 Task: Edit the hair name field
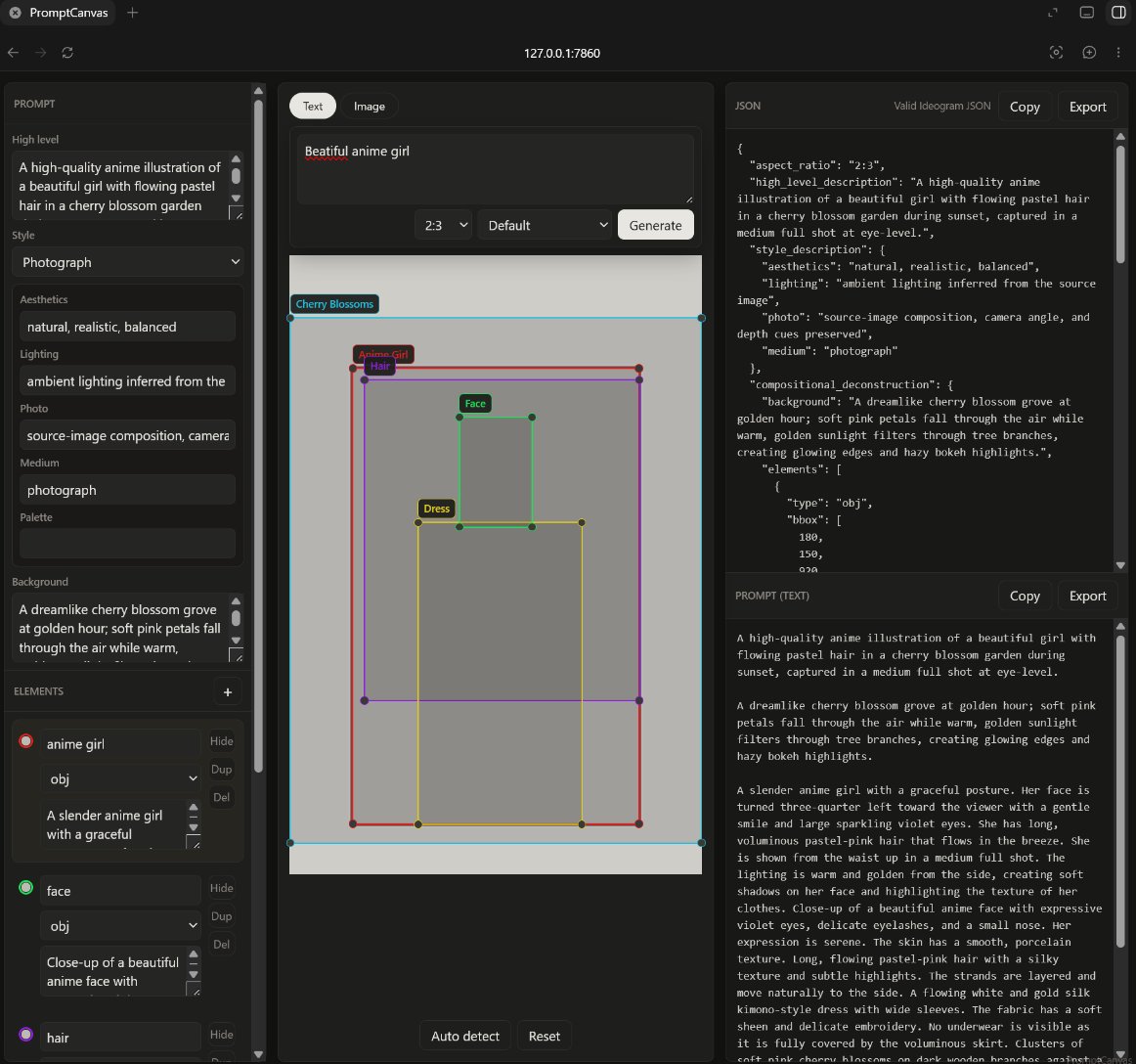(x=120, y=1038)
